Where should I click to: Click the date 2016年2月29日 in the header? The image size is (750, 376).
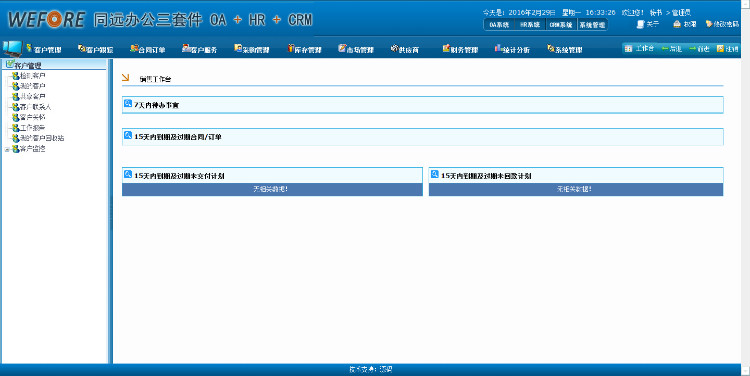(x=532, y=12)
